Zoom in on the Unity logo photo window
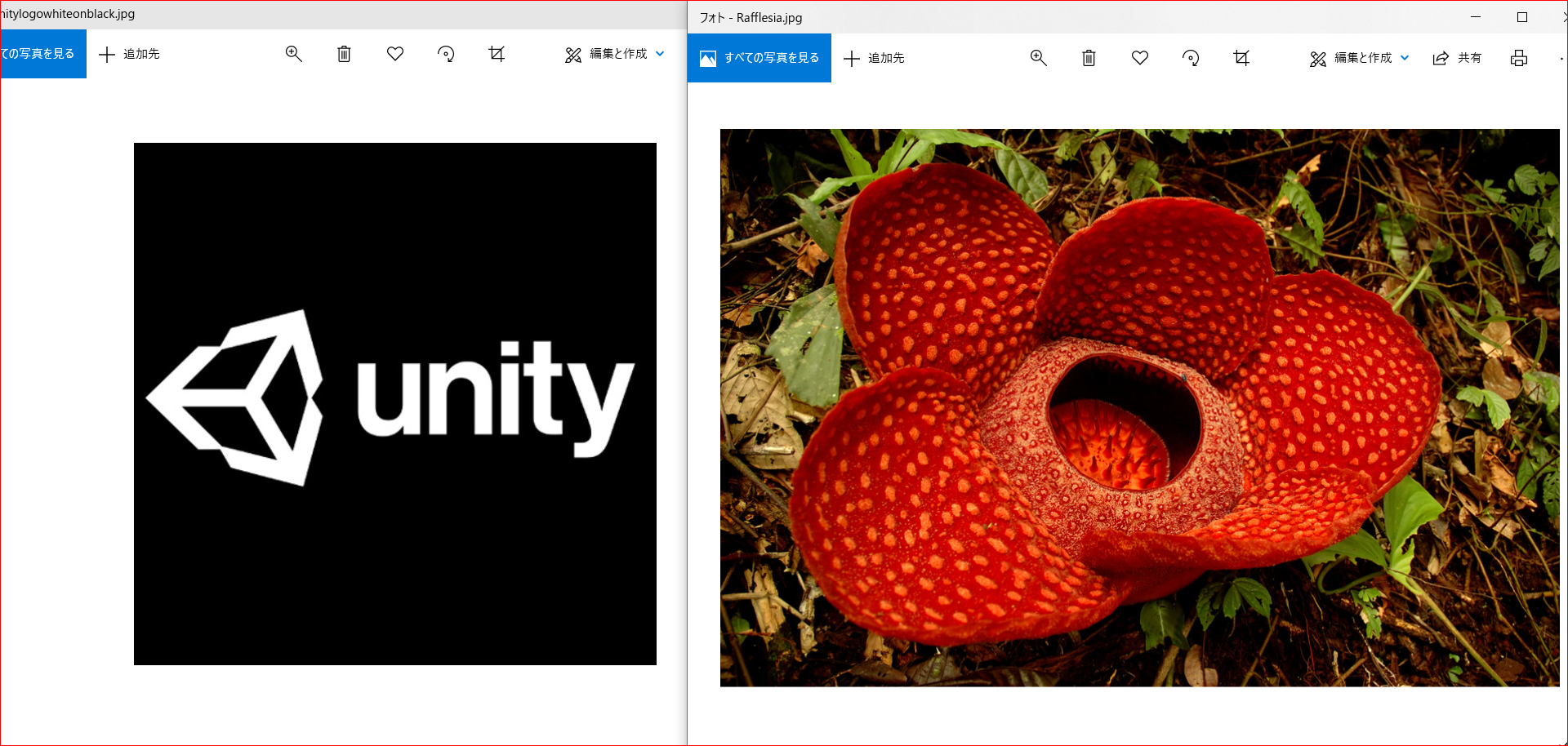This screenshot has height=746, width=1568. pyautogui.click(x=294, y=54)
